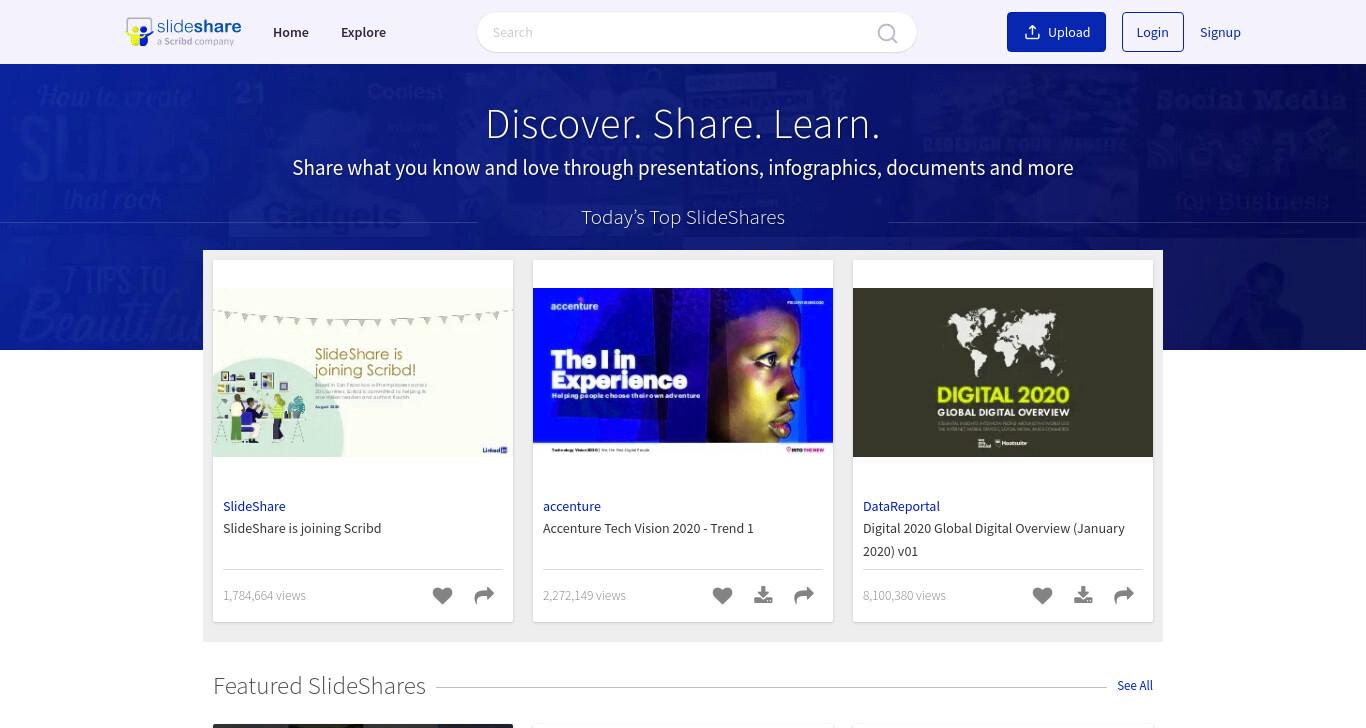Screen dimensions: 1366x728
Task: Click the Upload button
Action: [x=1056, y=32]
